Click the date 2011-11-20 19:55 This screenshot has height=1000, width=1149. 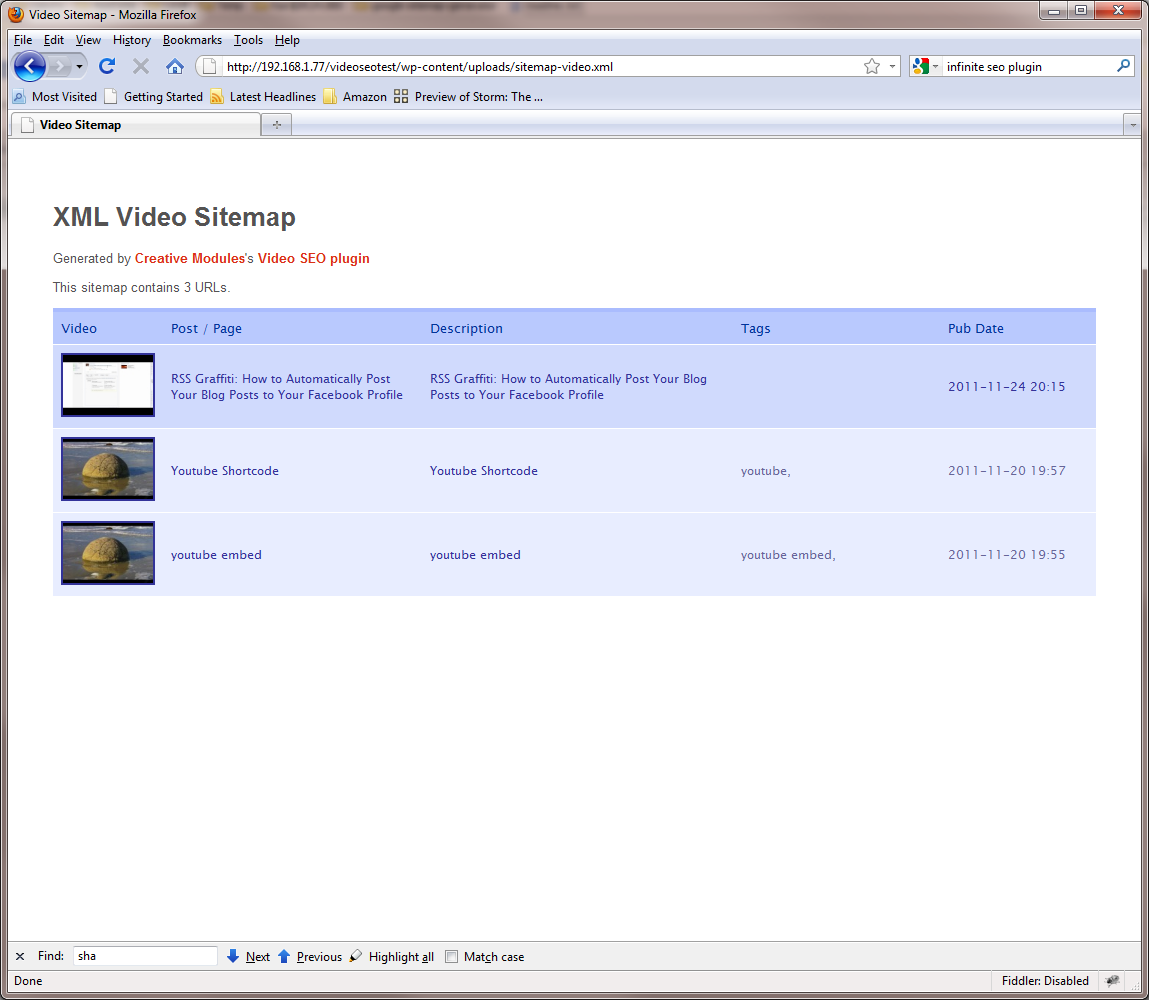point(1007,555)
